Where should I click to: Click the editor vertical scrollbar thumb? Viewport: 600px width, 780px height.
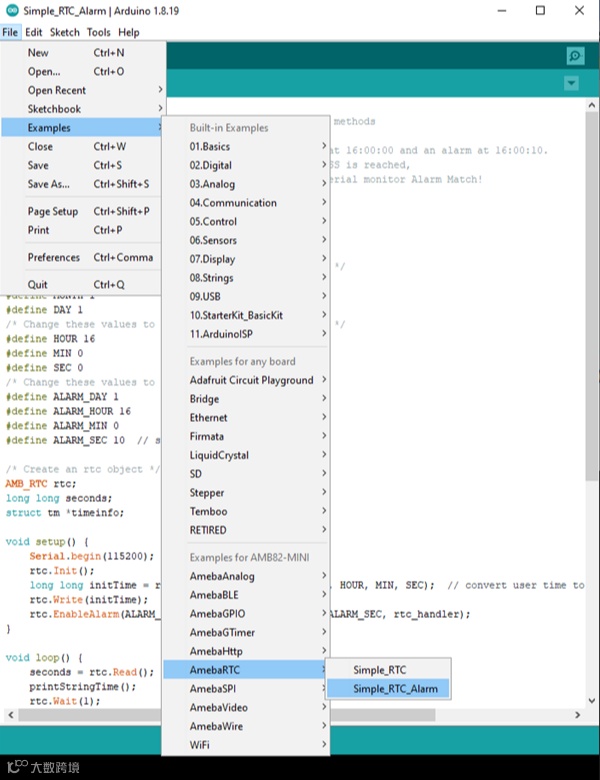click(592, 296)
